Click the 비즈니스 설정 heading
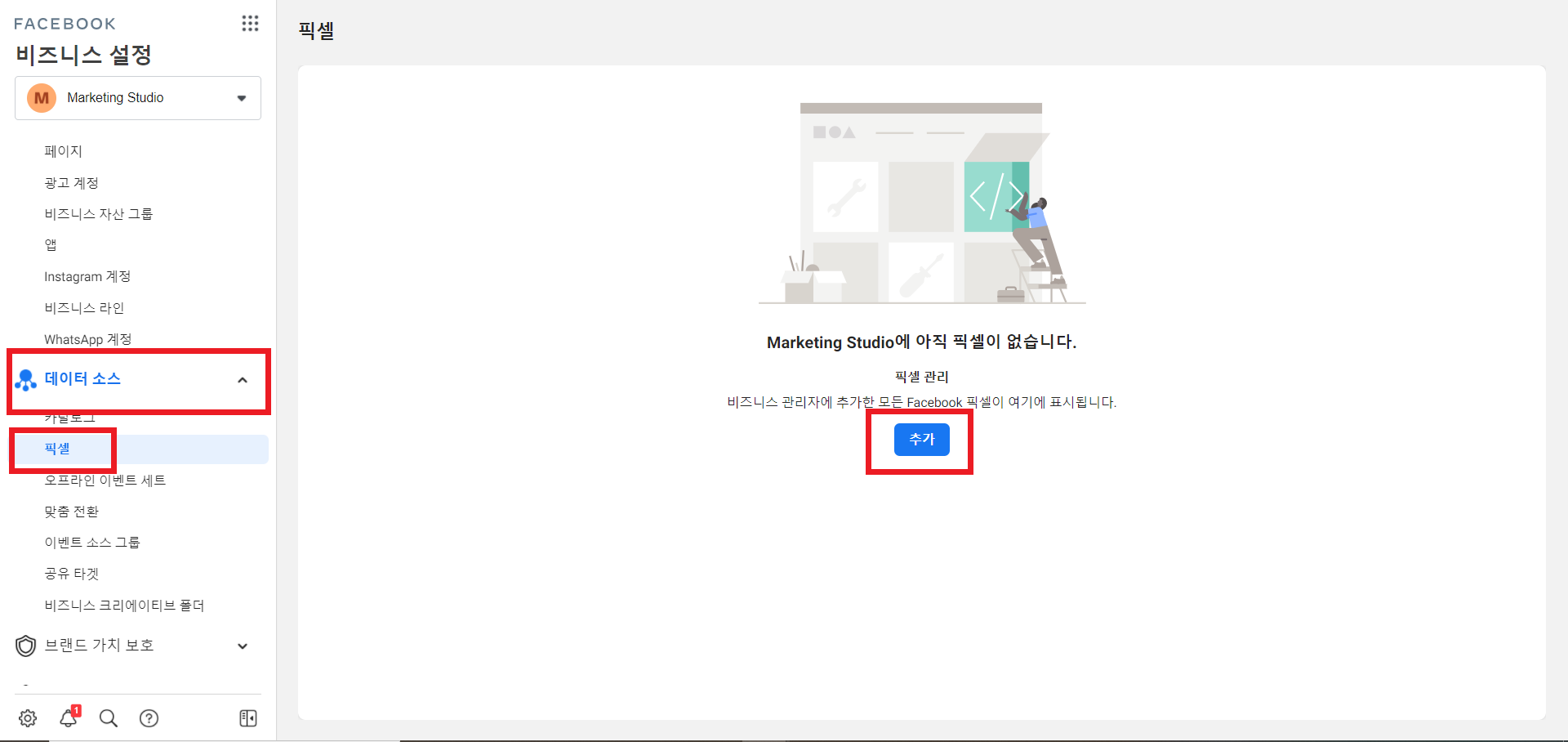The image size is (1568, 742). [x=84, y=55]
